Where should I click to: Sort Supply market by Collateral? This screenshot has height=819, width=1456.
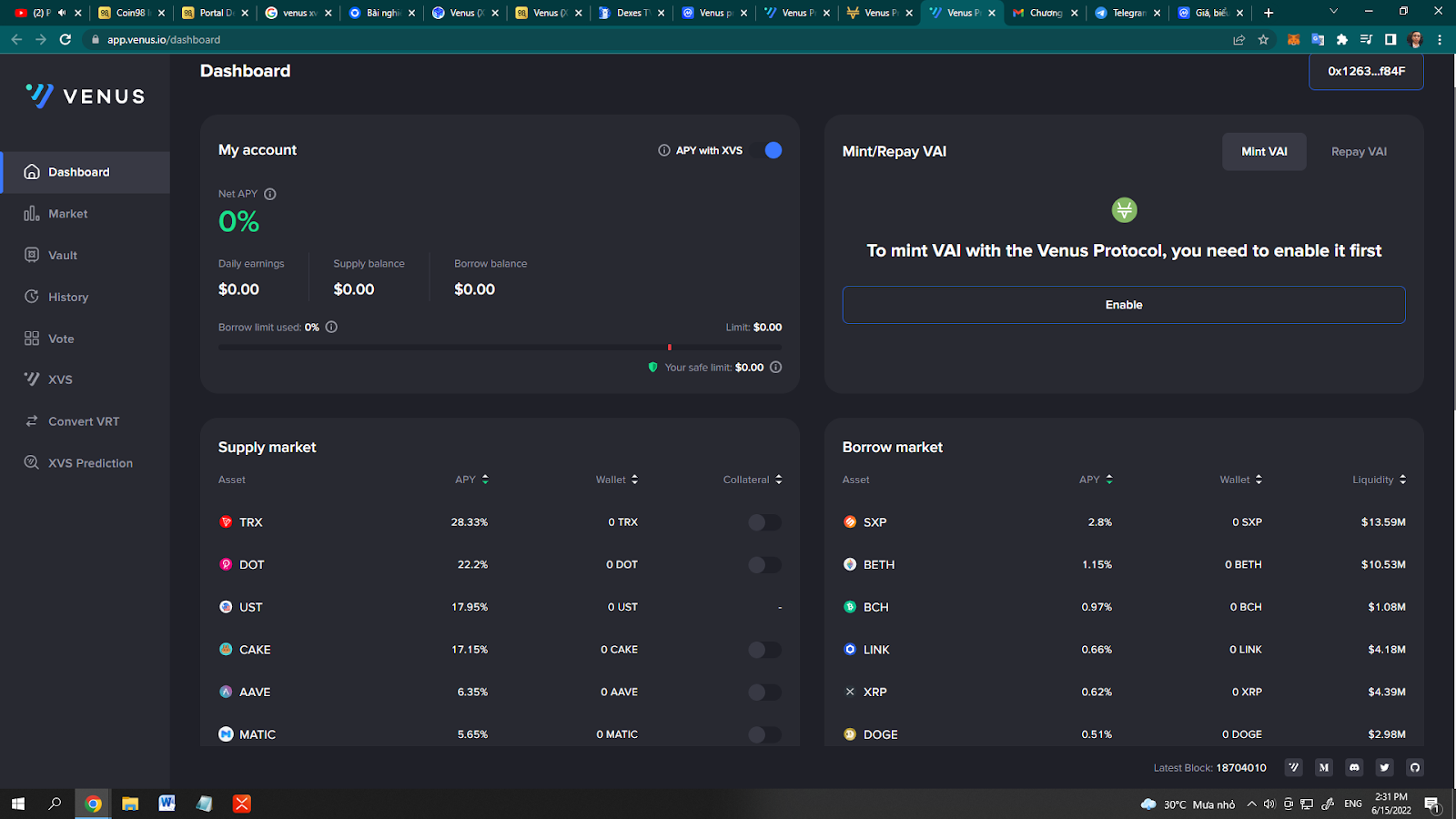[x=753, y=480]
